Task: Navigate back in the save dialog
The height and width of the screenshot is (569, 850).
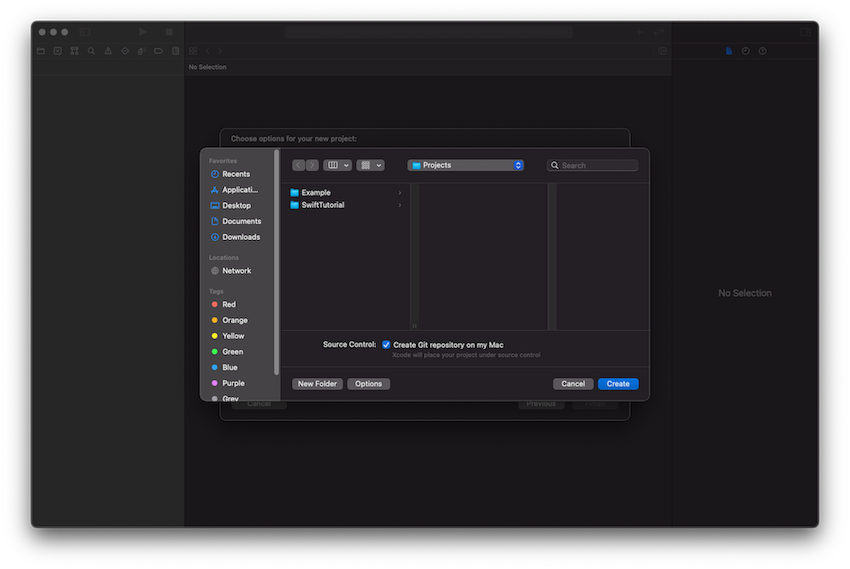Action: (x=298, y=165)
